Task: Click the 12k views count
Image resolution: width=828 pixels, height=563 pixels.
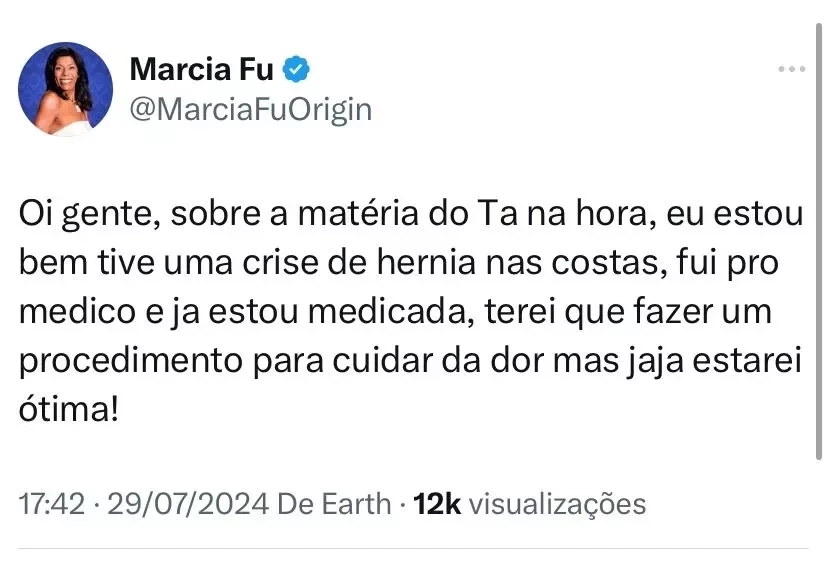Action: click(437, 504)
